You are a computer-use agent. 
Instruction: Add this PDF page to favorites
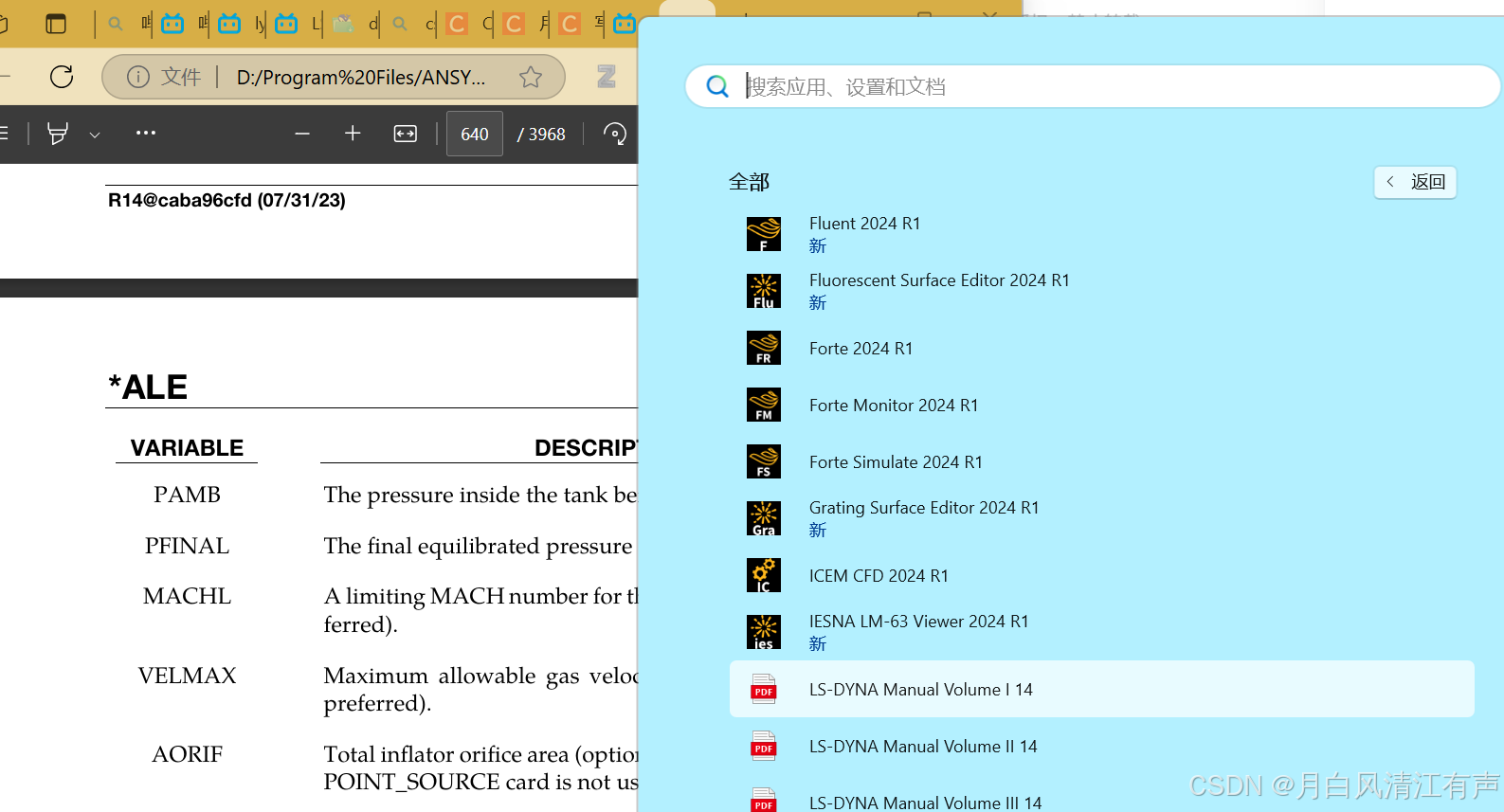coord(531,77)
